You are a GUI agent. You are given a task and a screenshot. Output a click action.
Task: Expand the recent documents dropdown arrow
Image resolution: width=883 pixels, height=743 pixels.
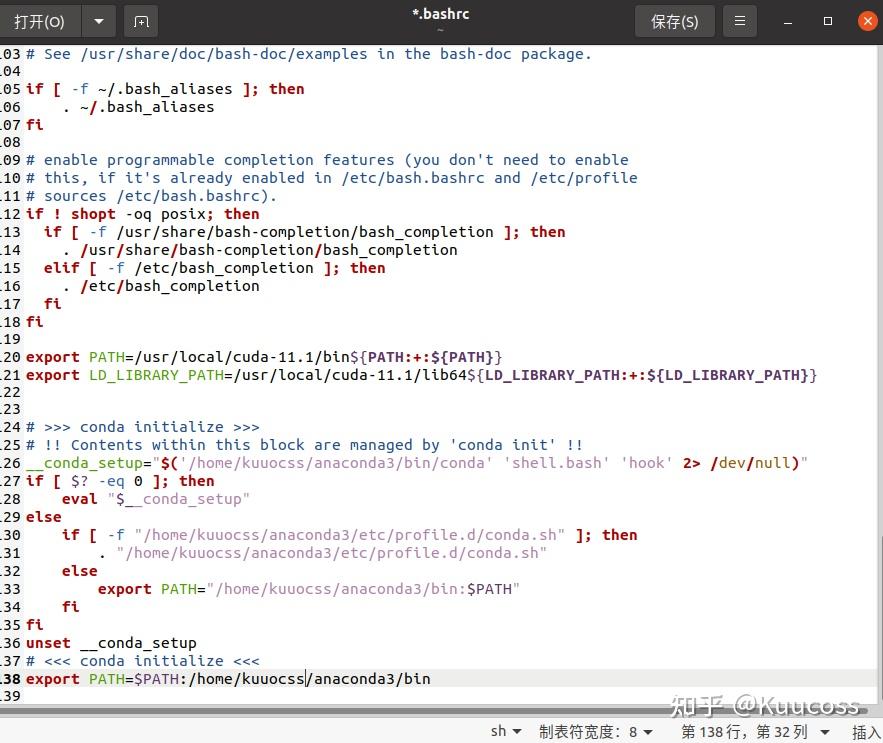96,21
